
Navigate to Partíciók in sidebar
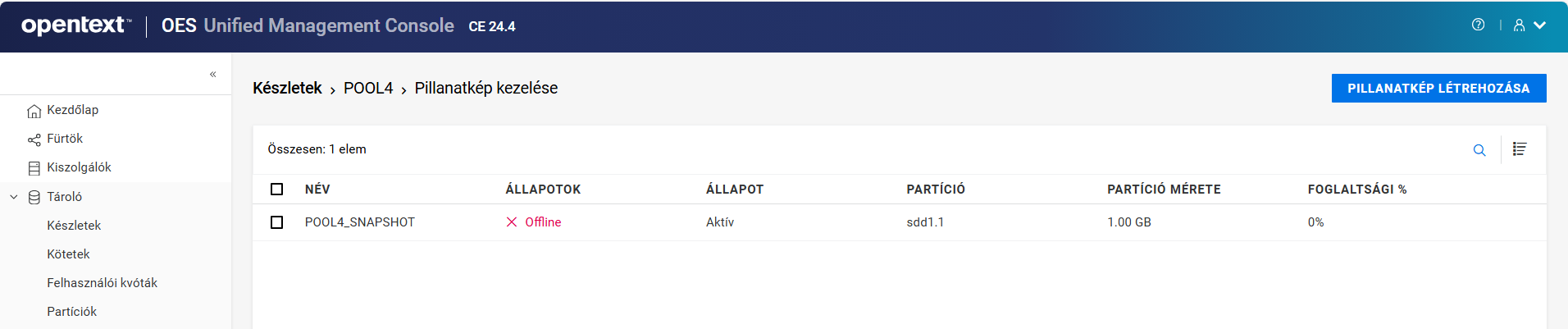pos(71,312)
